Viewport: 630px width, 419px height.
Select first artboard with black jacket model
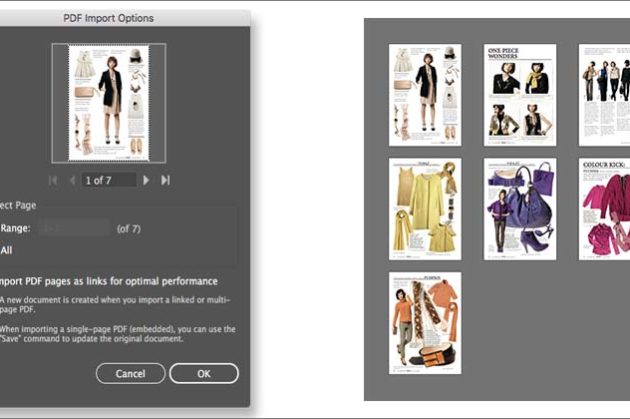(425, 95)
